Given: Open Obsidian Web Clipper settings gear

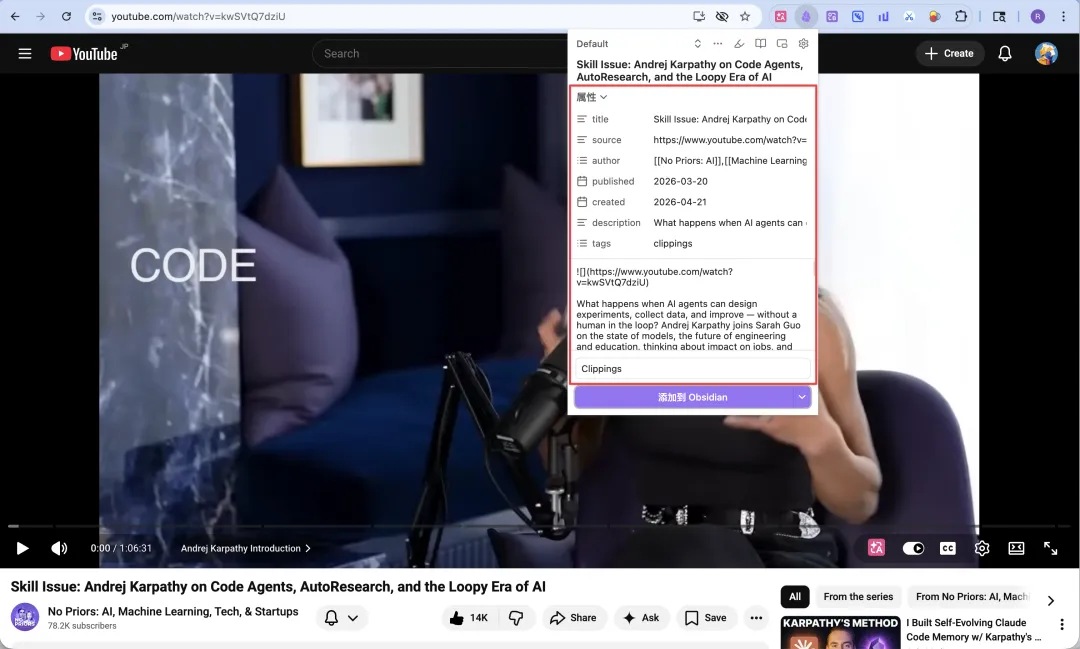Looking at the screenshot, I should pyautogui.click(x=803, y=44).
